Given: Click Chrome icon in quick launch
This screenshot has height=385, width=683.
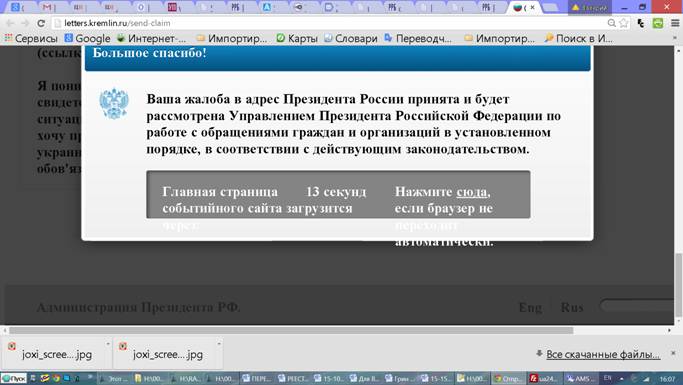Looking at the screenshot, I should 56,378.
